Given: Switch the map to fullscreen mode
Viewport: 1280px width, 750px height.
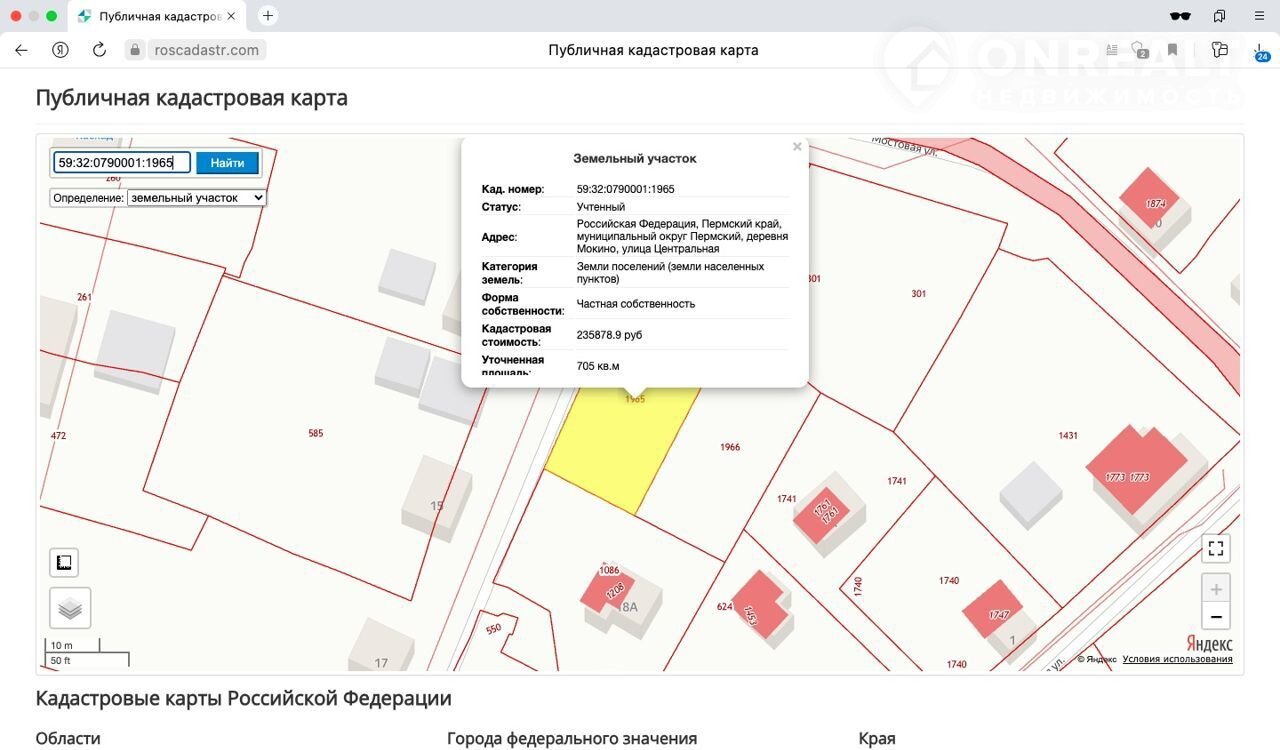Looking at the screenshot, I should (1216, 548).
